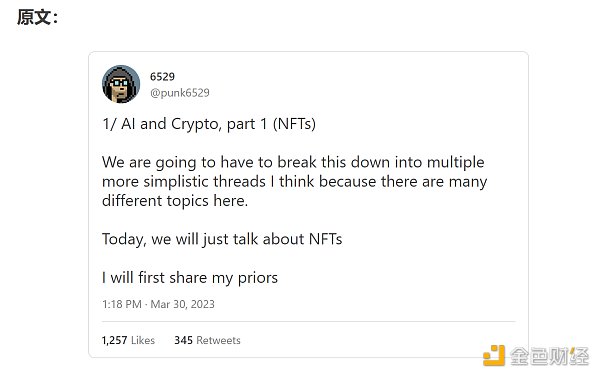Click the word Retweets under the tweet
This screenshot has width=600, height=377.
[218, 340]
